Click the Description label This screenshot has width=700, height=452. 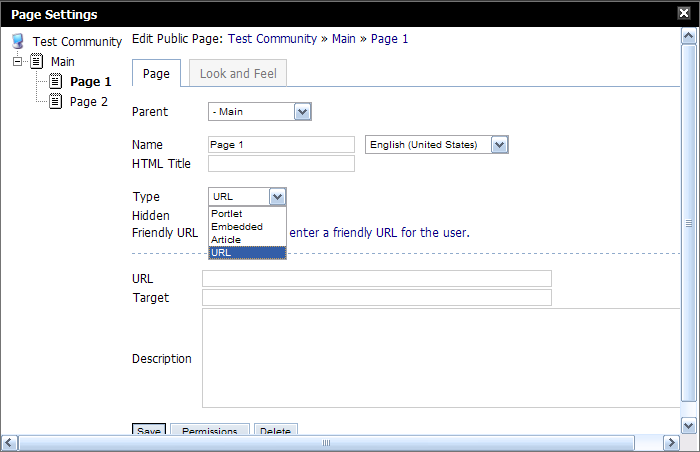tap(162, 359)
